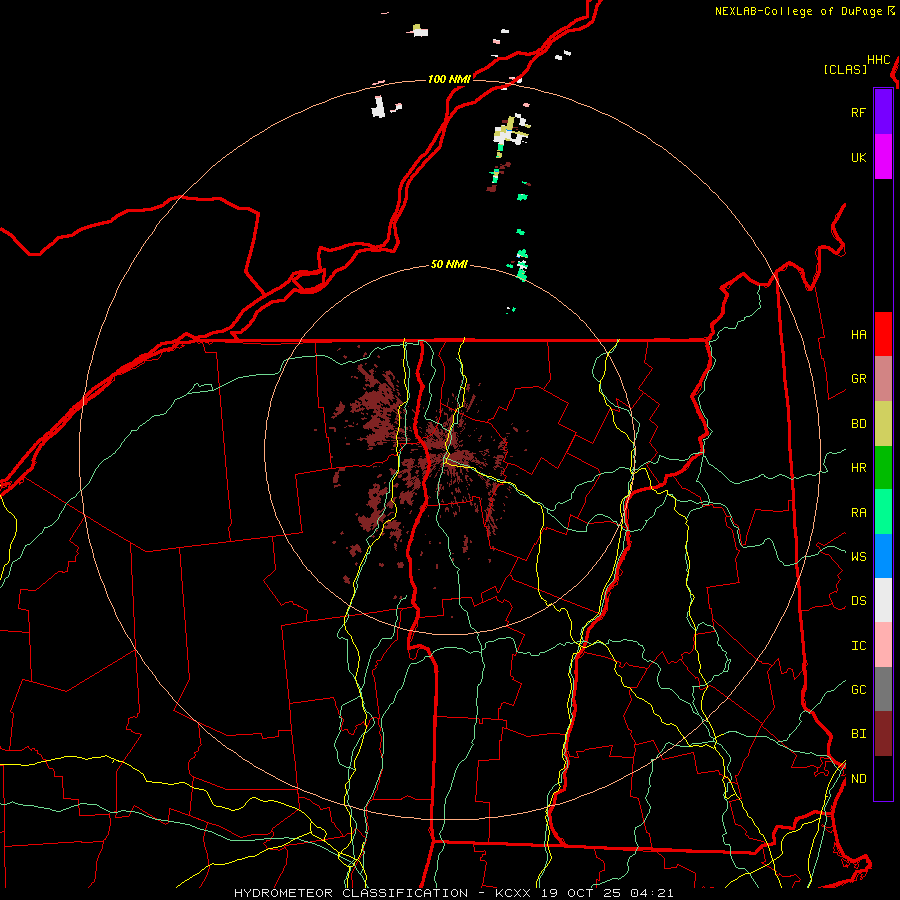Click the 'RA' legend label
This screenshot has width=900, height=900.
click(x=858, y=512)
